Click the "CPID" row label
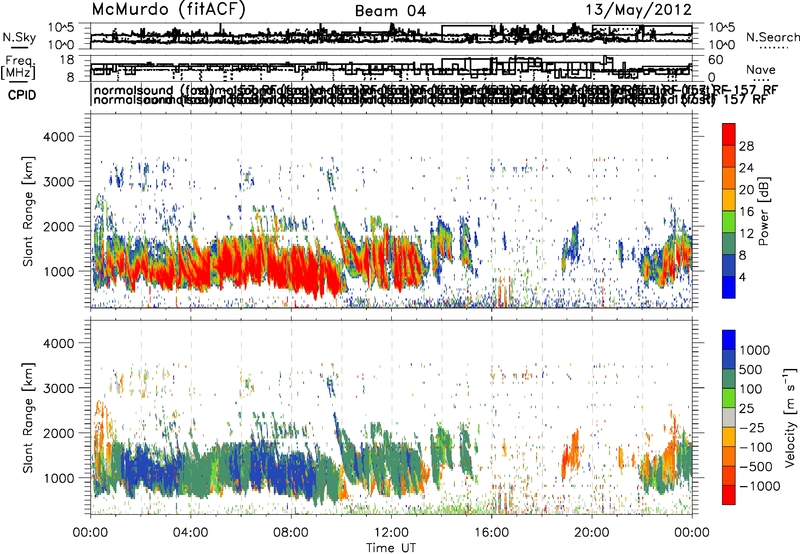 (x=22, y=95)
